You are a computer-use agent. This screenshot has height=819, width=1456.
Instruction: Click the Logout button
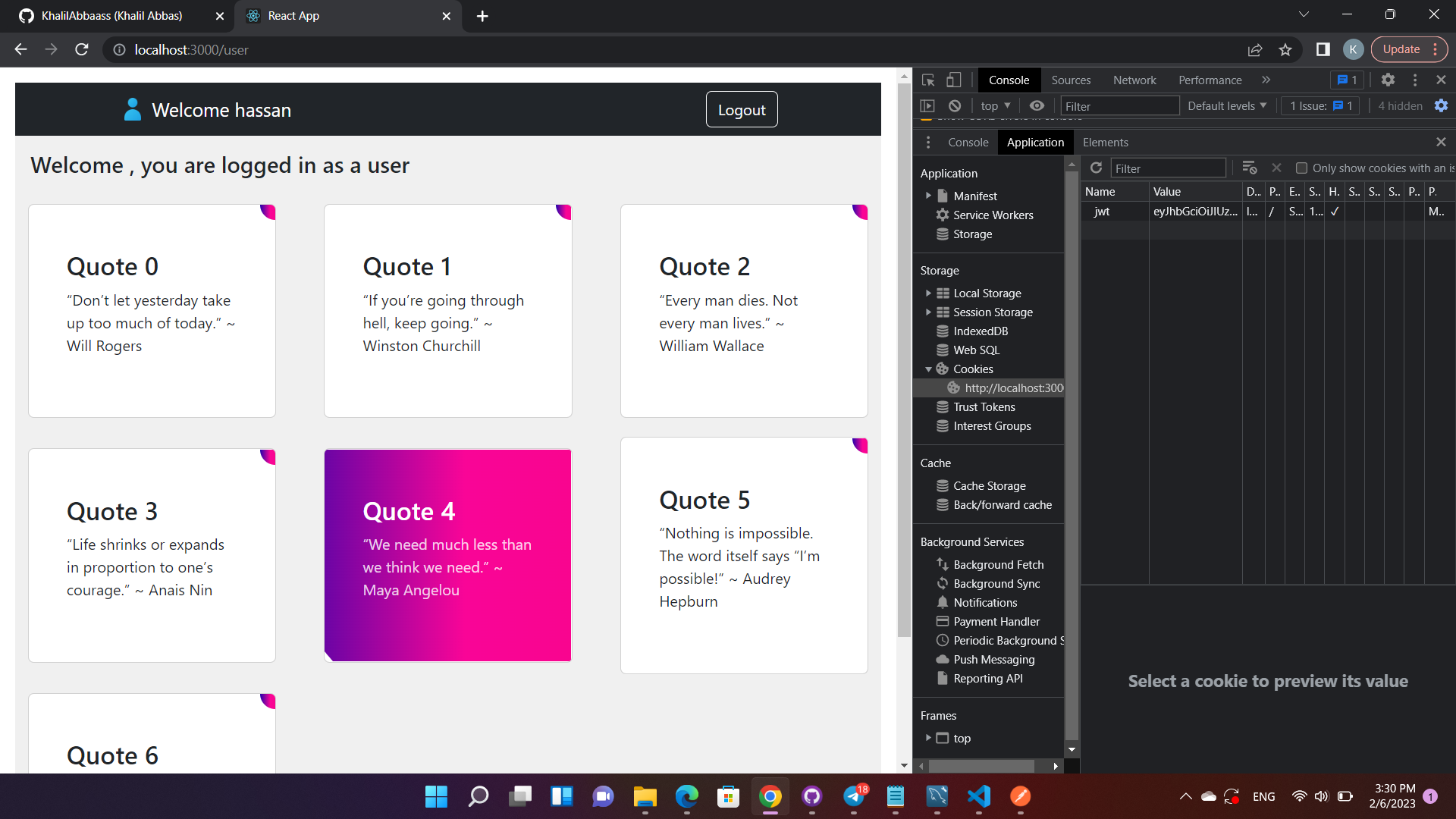tap(741, 110)
